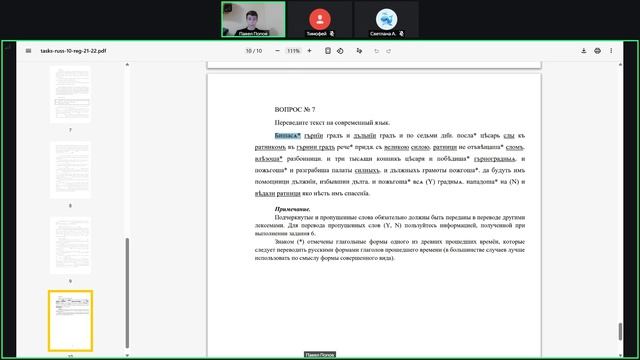Download the PDF file

click(584, 51)
